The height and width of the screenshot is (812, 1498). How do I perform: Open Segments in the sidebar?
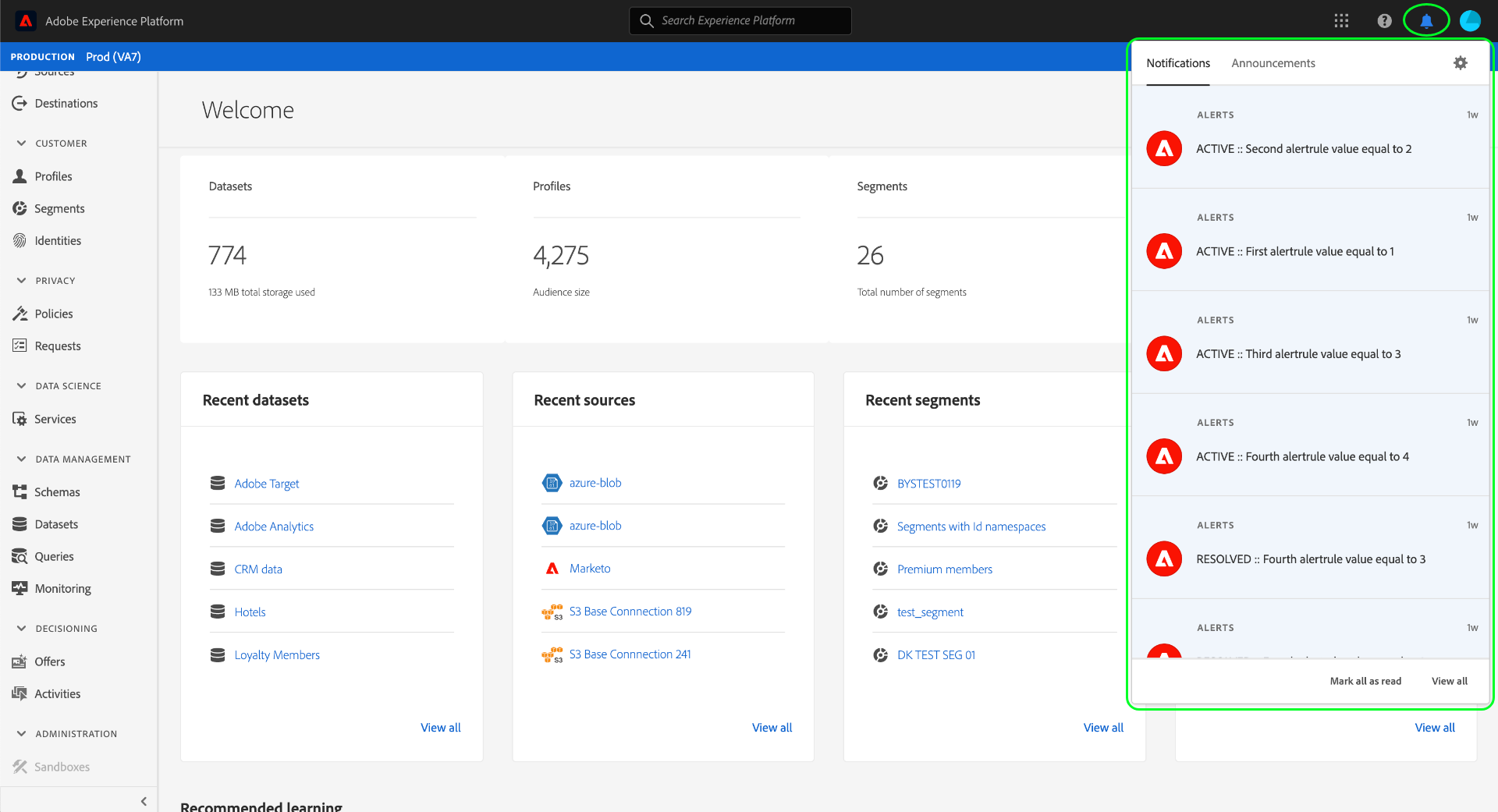pos(48,209)
